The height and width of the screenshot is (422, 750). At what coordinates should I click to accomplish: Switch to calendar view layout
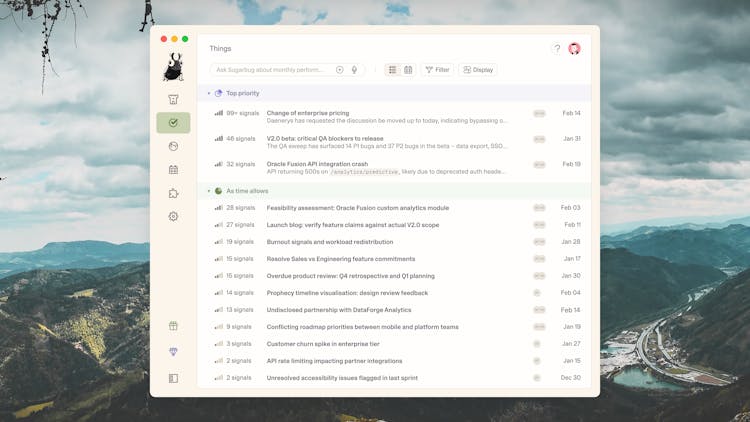click(408, 70)
